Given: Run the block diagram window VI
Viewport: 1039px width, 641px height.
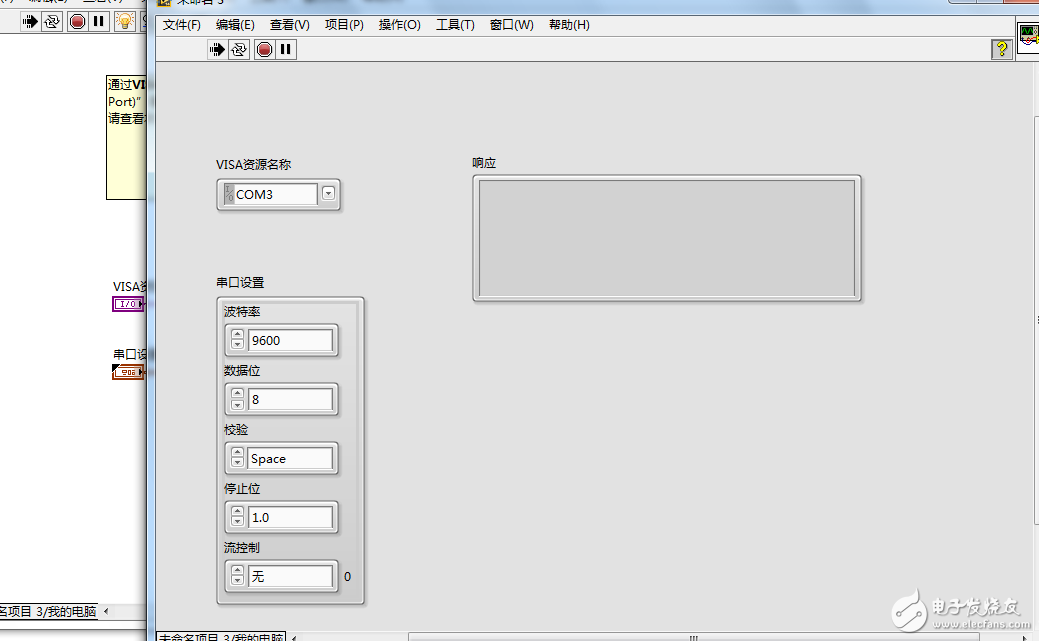Looking at the screenshot, I should pos(30,22).
